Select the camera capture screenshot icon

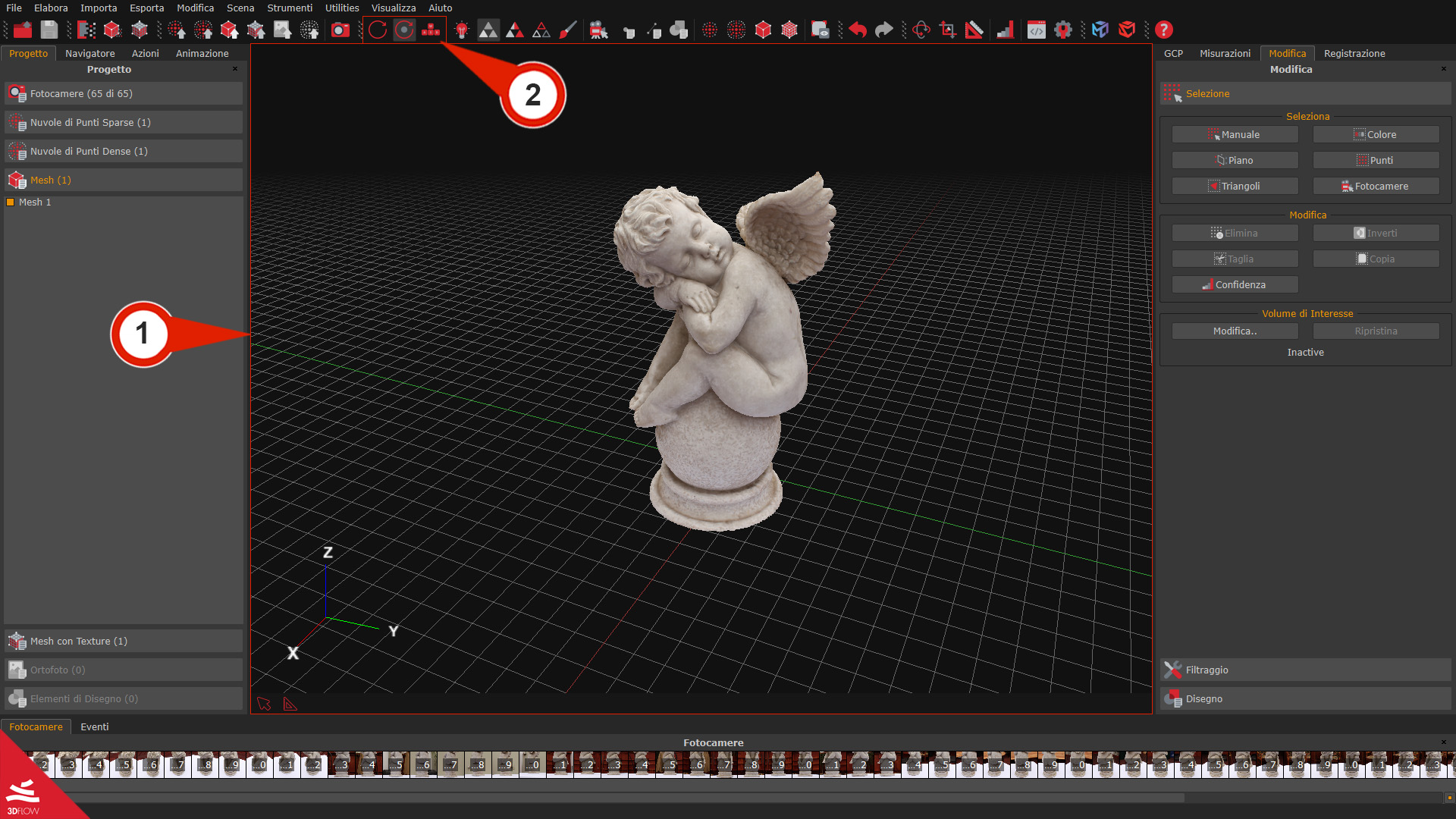340,30
